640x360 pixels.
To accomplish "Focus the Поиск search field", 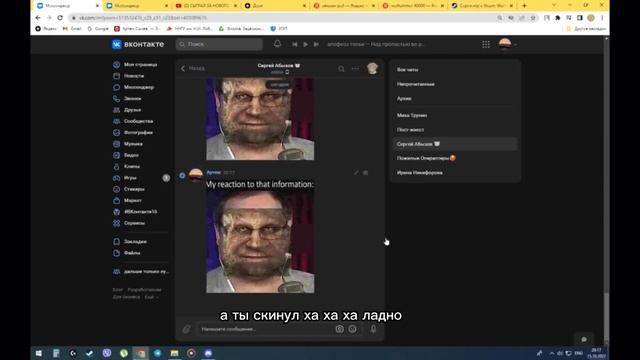I will click(x=219, y=44).
